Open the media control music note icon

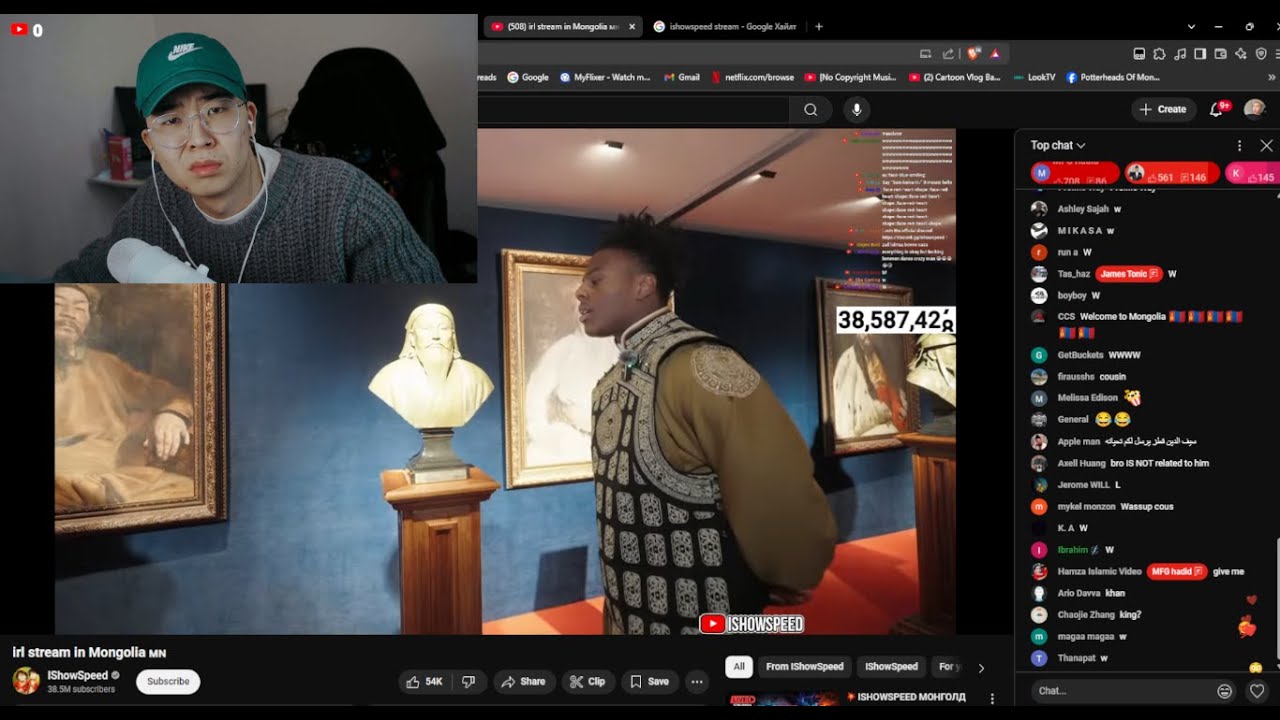pyautogui.click(x=1180, y=53)
